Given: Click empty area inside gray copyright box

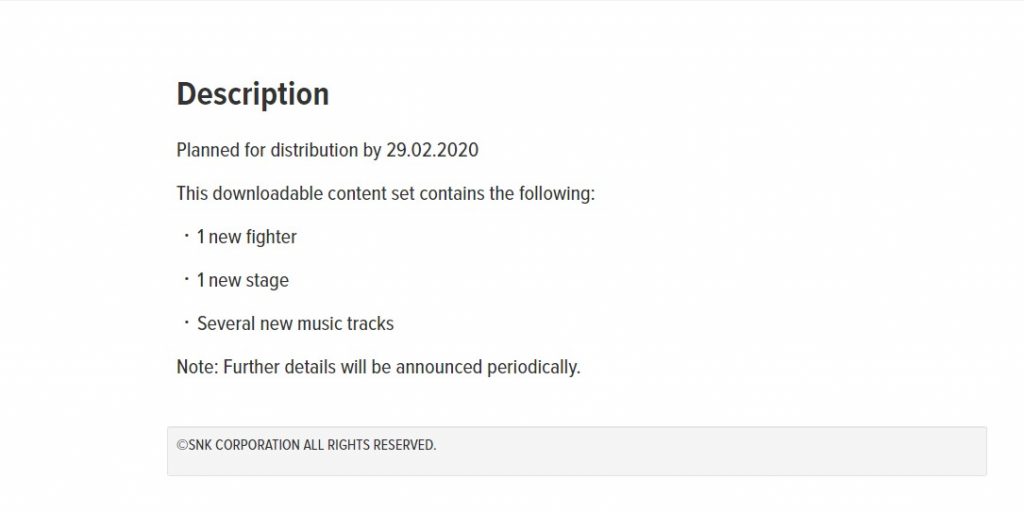Looking at the screenshot, I should (718, 452).
